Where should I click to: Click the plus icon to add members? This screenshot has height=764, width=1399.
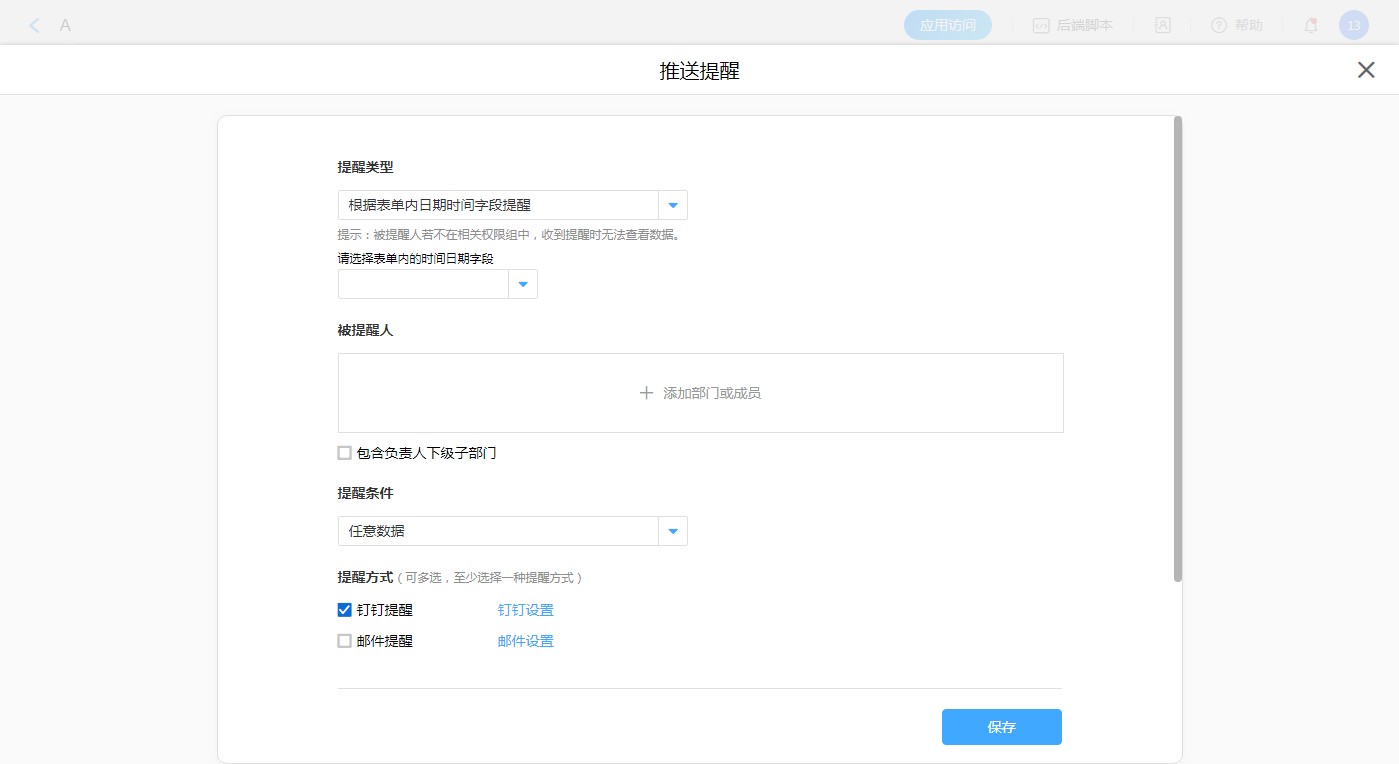pos(646,393)
